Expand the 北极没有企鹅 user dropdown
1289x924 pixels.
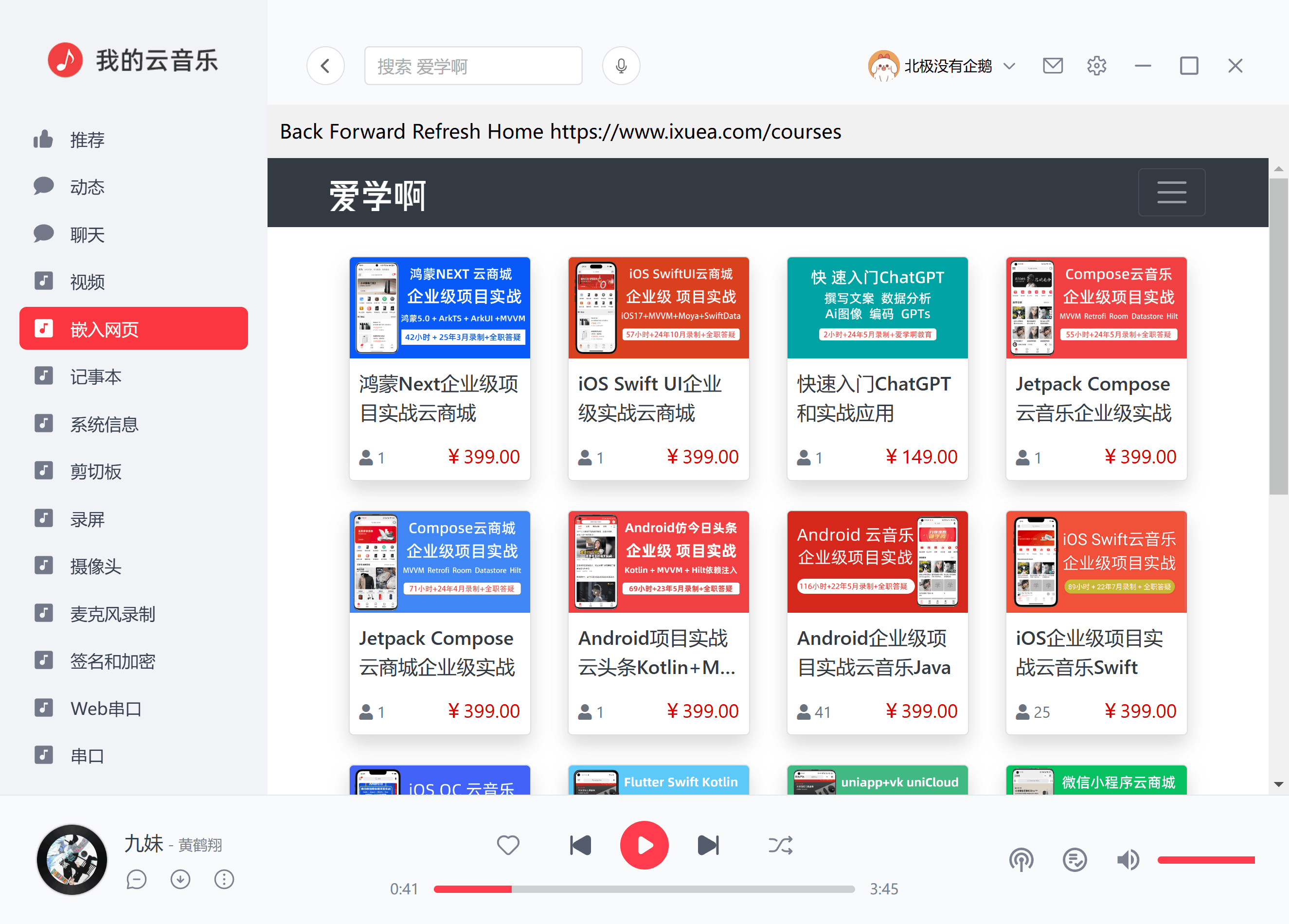1009,66
